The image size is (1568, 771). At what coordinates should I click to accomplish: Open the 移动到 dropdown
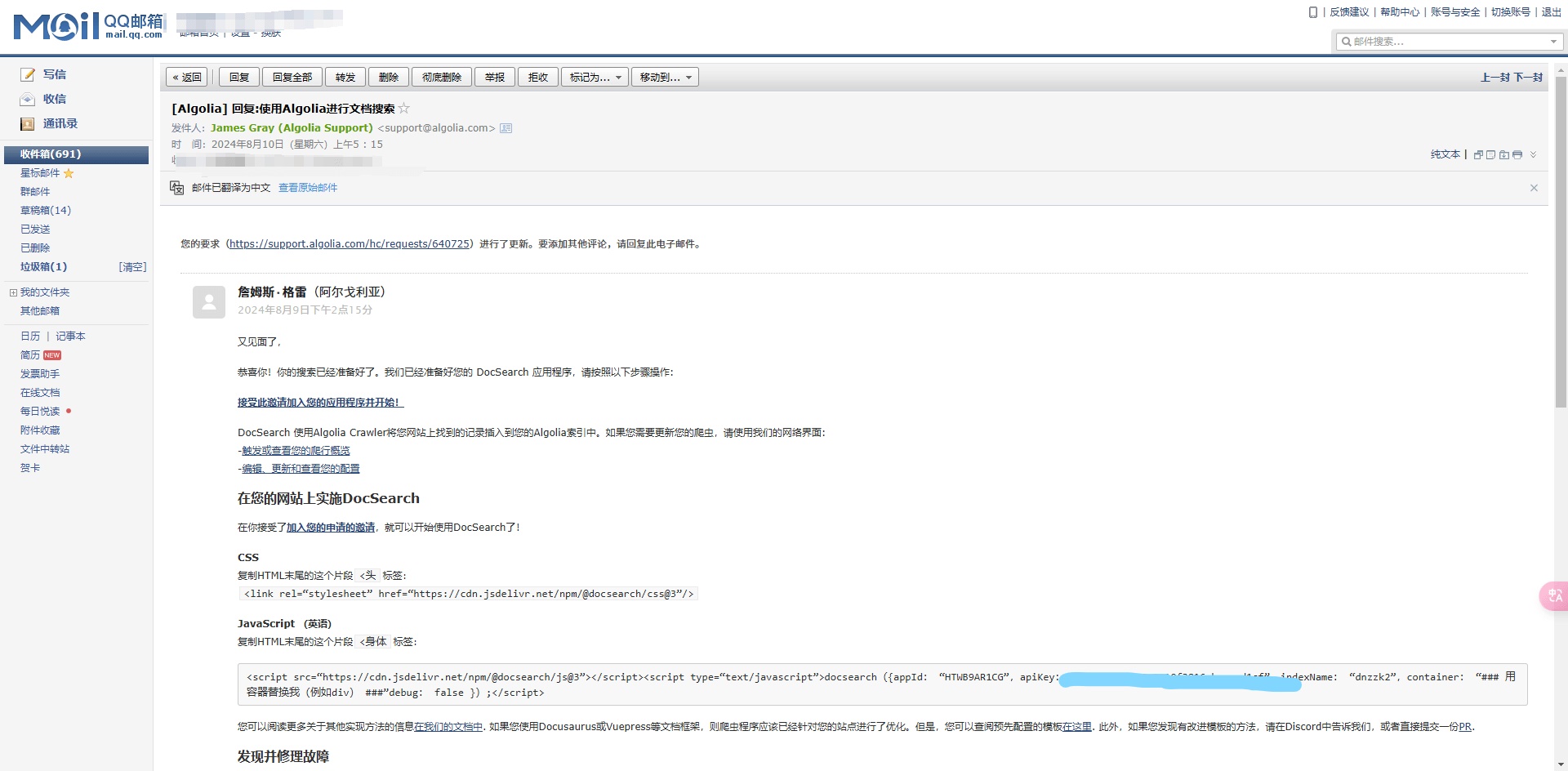coord(665,78)
